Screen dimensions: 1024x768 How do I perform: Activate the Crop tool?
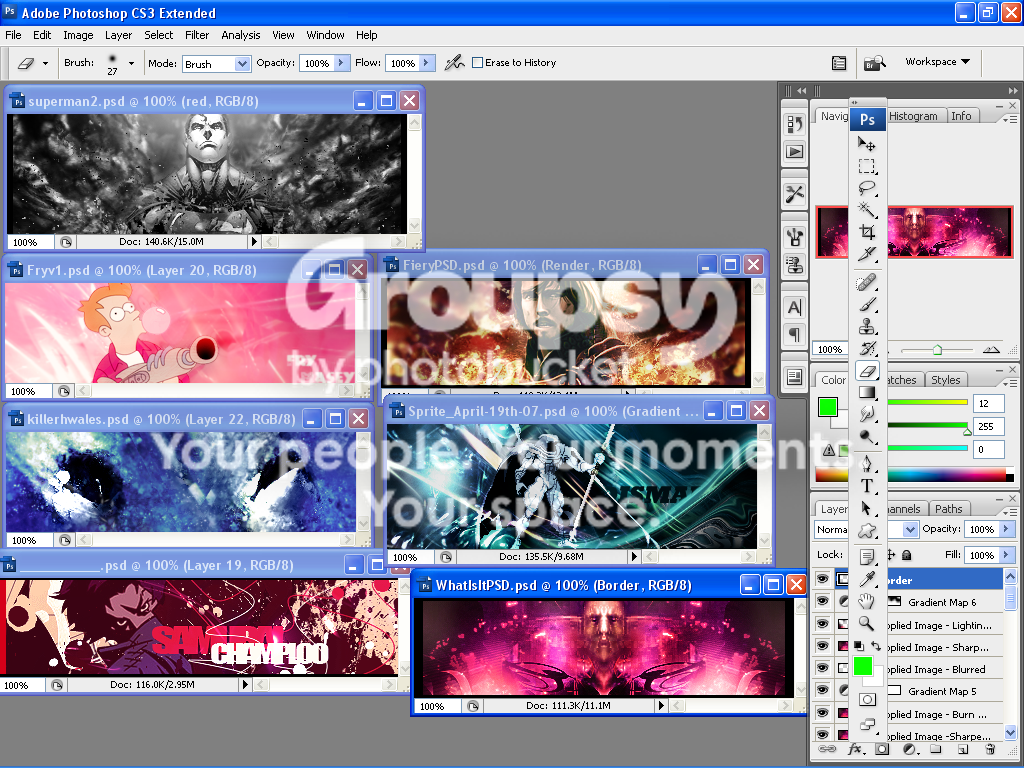(867, 232)
